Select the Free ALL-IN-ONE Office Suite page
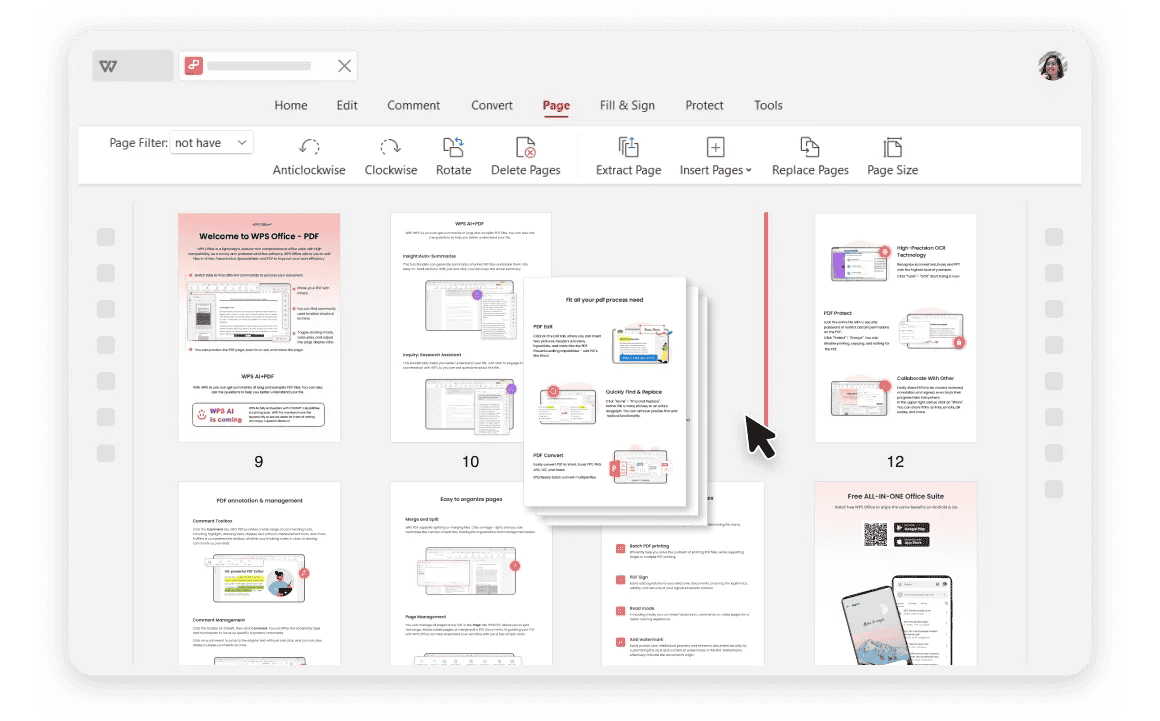Image resolution: width=1160 pixels, height=721 pixels. tap(896, 573)
